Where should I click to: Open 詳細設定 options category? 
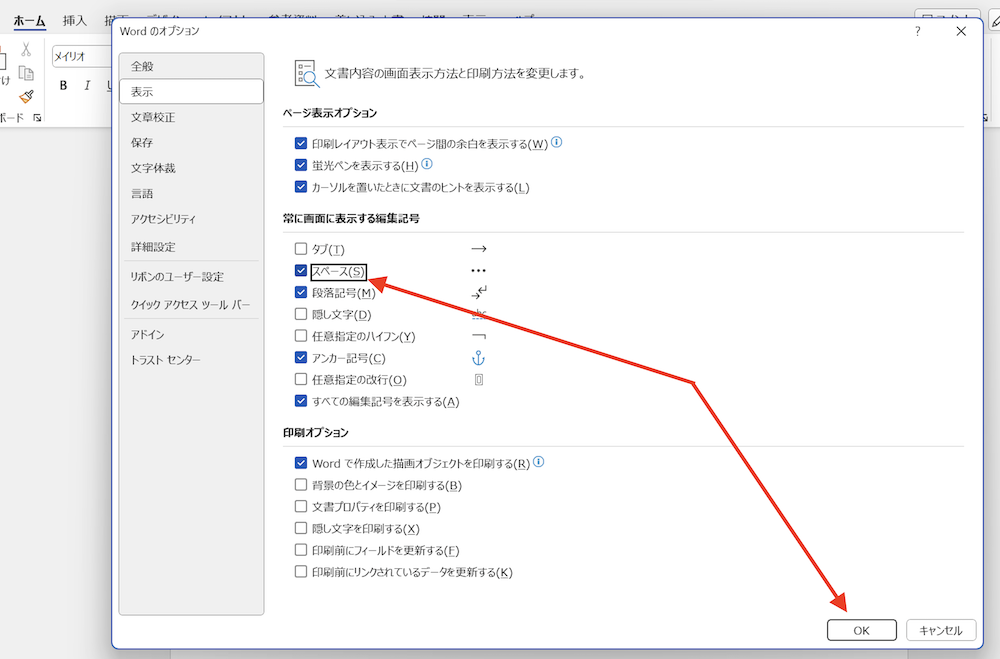coord(191,247)
